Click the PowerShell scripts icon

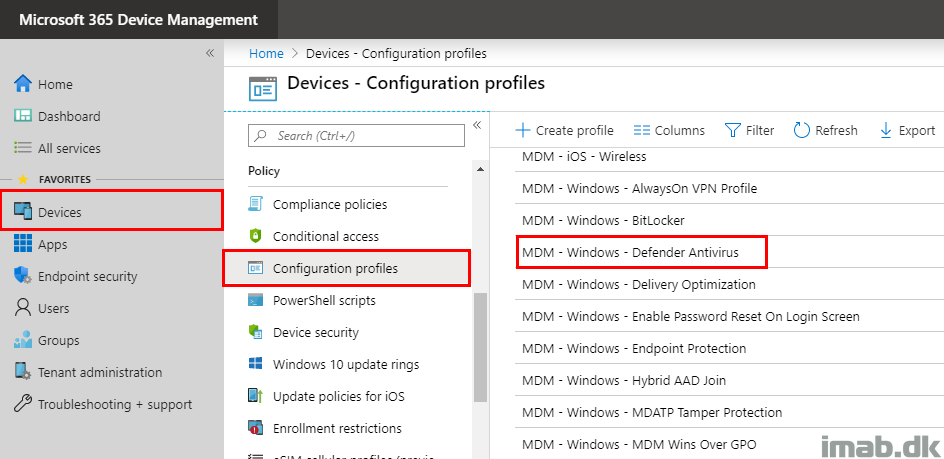pos(255,300)
